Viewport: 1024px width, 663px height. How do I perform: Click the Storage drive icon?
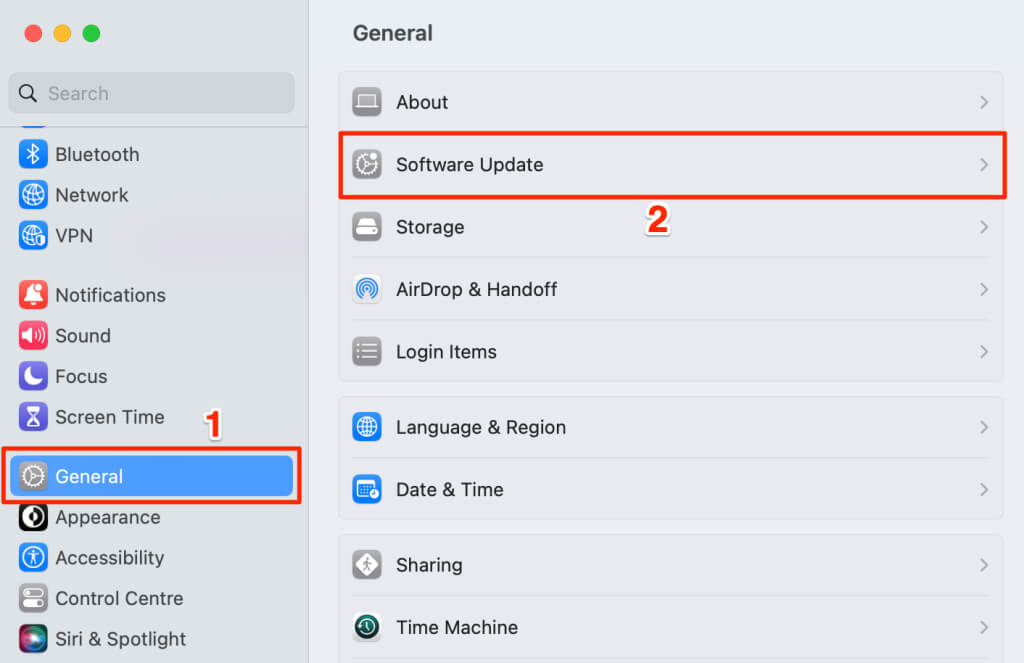point(367,227)
